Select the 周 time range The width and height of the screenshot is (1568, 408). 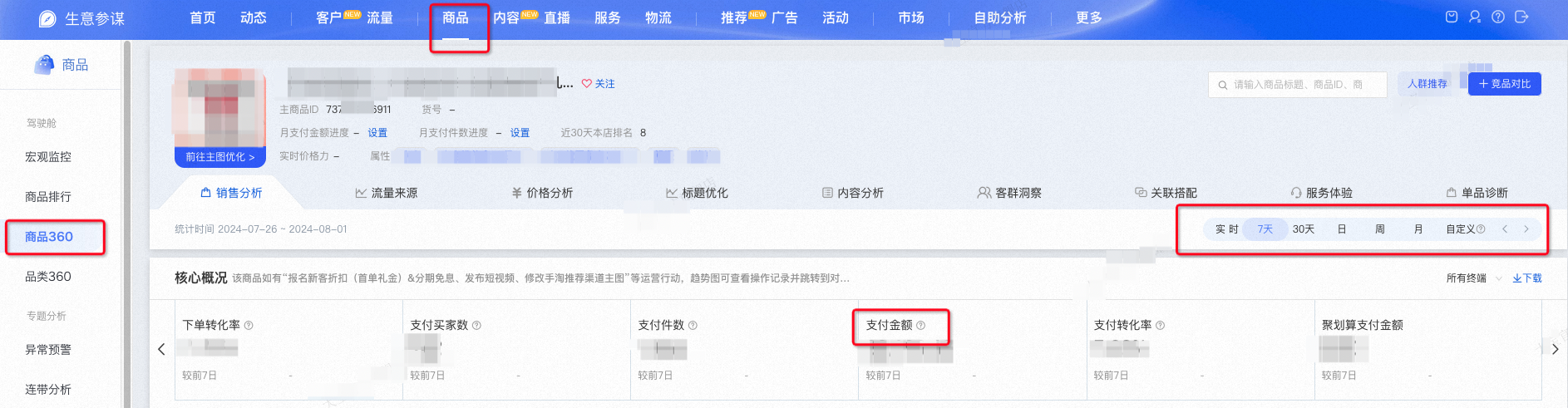click(1379, 229)
